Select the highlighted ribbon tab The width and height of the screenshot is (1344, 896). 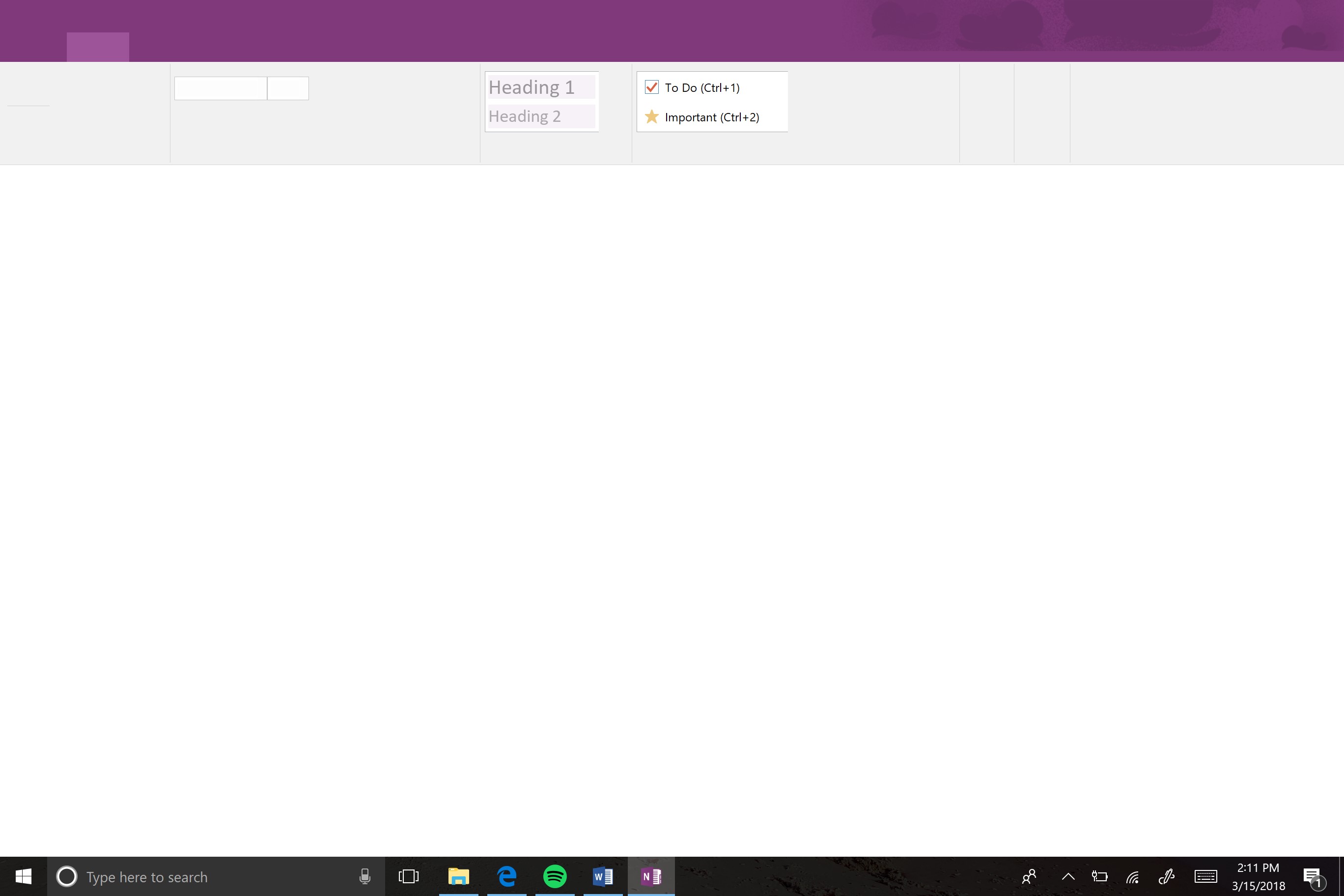(98, 47)
